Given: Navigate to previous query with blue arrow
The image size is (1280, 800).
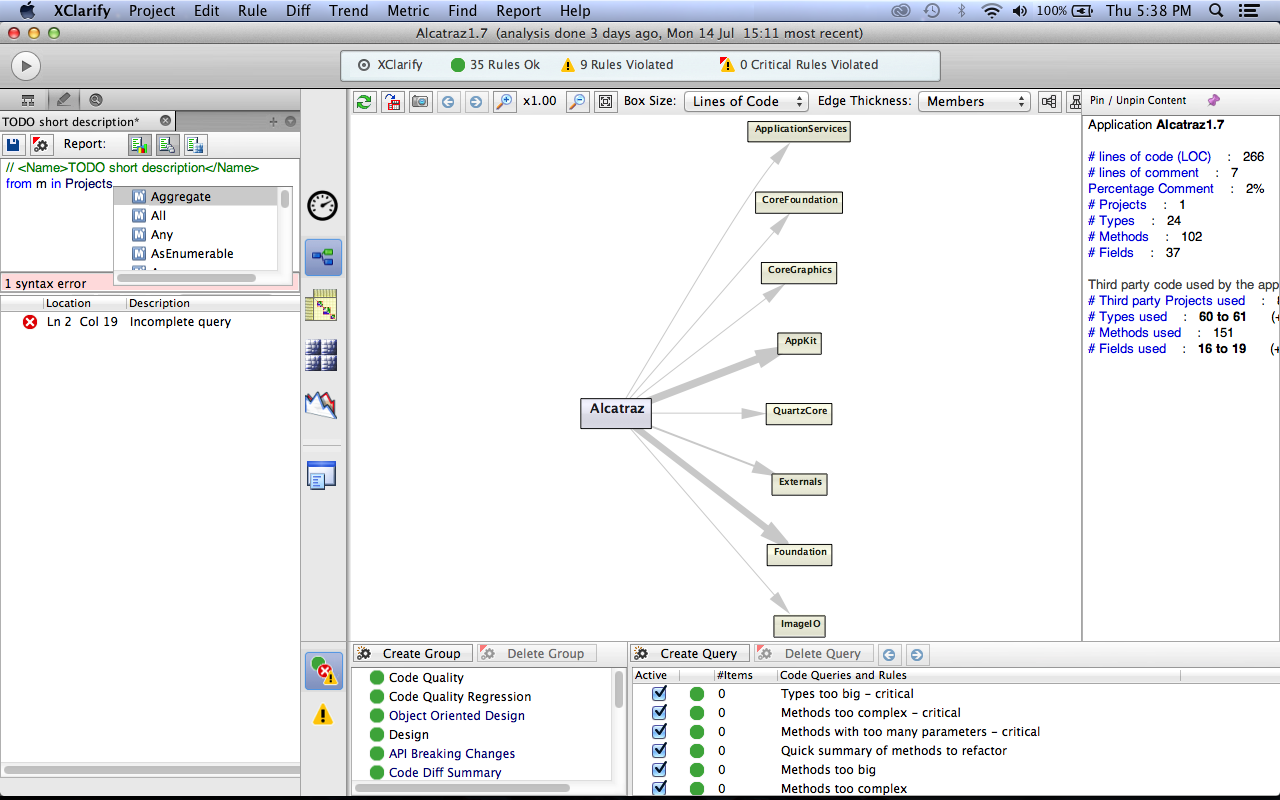Looking at the screenshot, I should [889, 654].
